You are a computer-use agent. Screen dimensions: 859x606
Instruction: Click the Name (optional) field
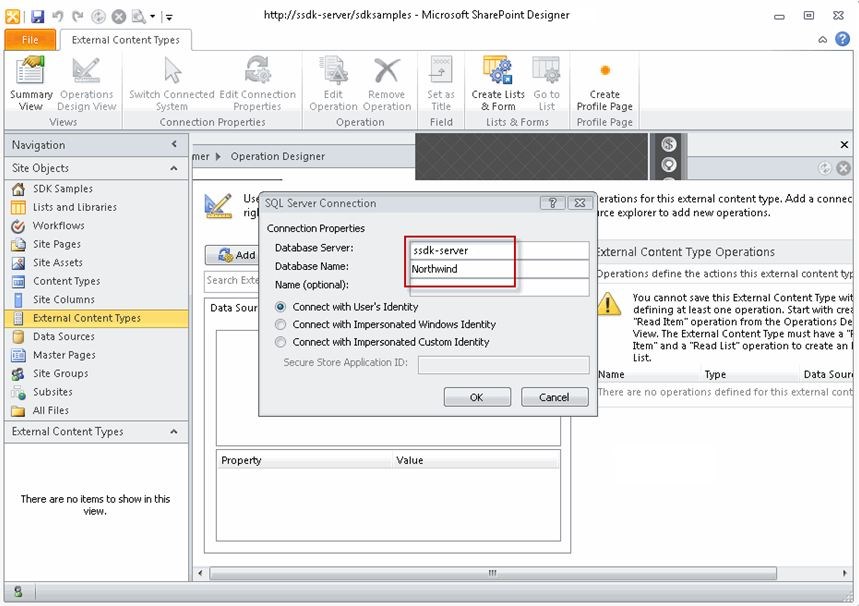(x=499, y=287)
